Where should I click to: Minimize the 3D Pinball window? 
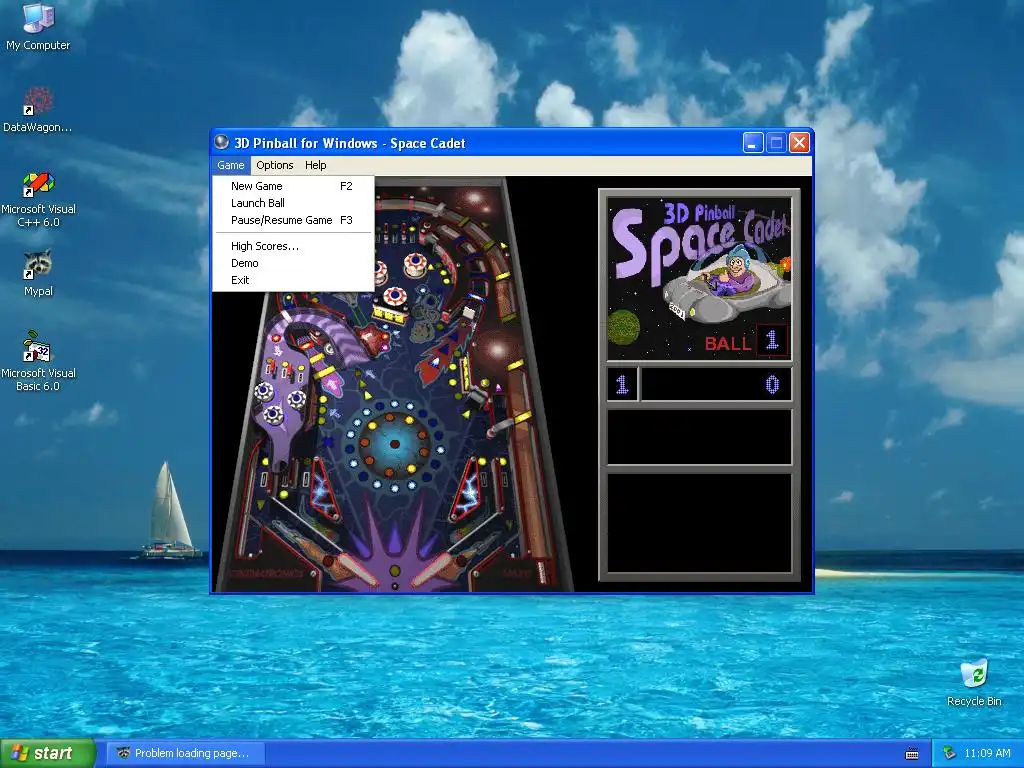753,142
